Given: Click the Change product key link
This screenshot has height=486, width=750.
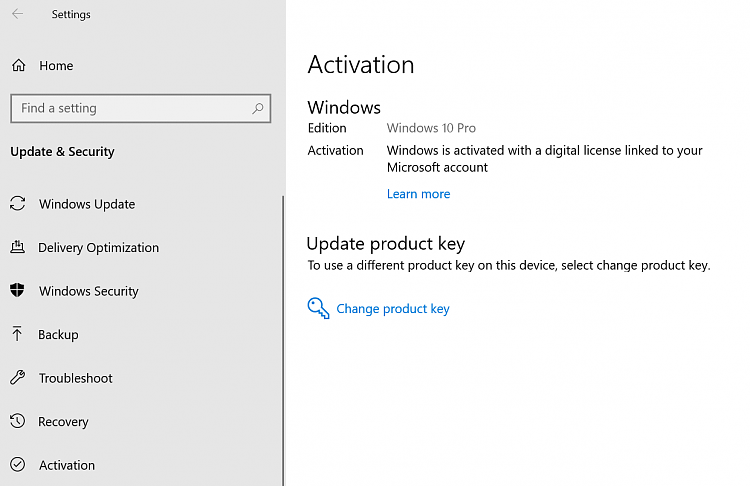Looking at the screenshot, I should click(393, 309).
